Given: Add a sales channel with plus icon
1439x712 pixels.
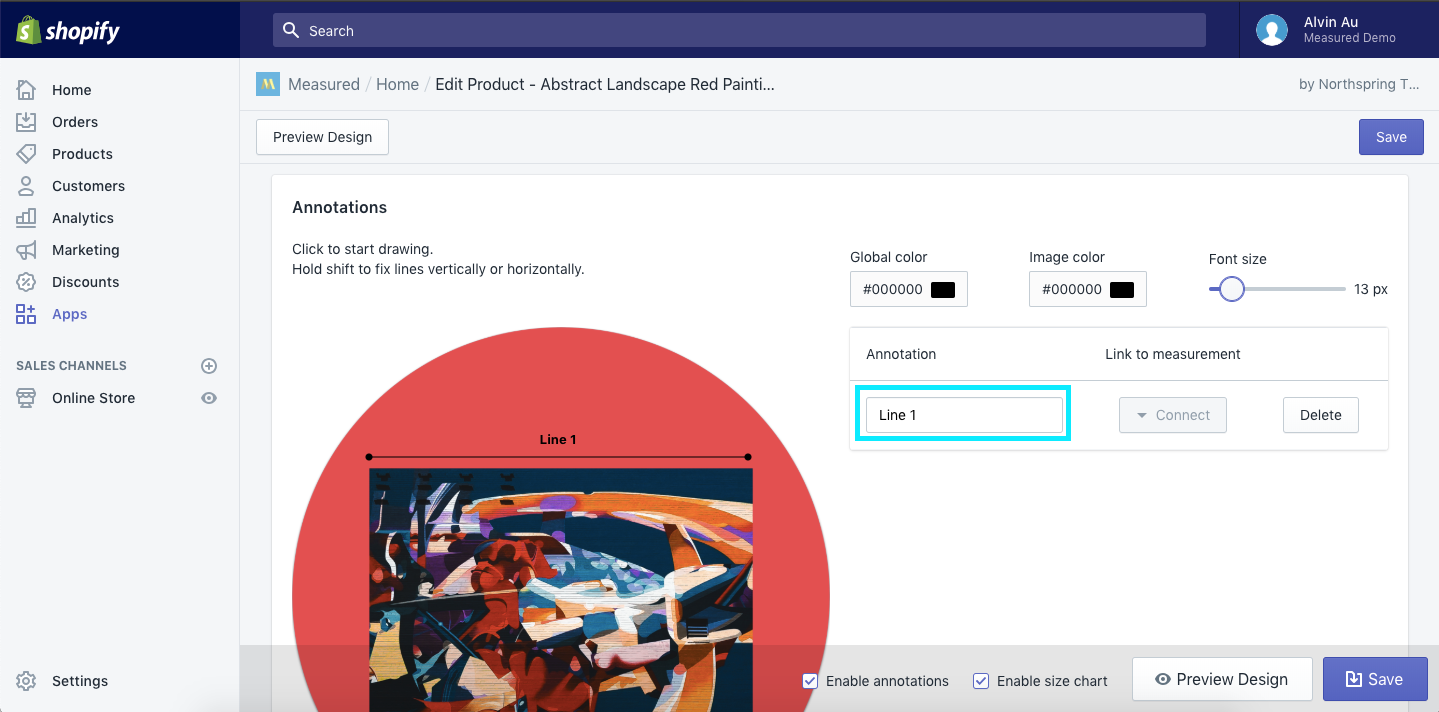Looking at the screenshot, I should [x=209, y=366].
